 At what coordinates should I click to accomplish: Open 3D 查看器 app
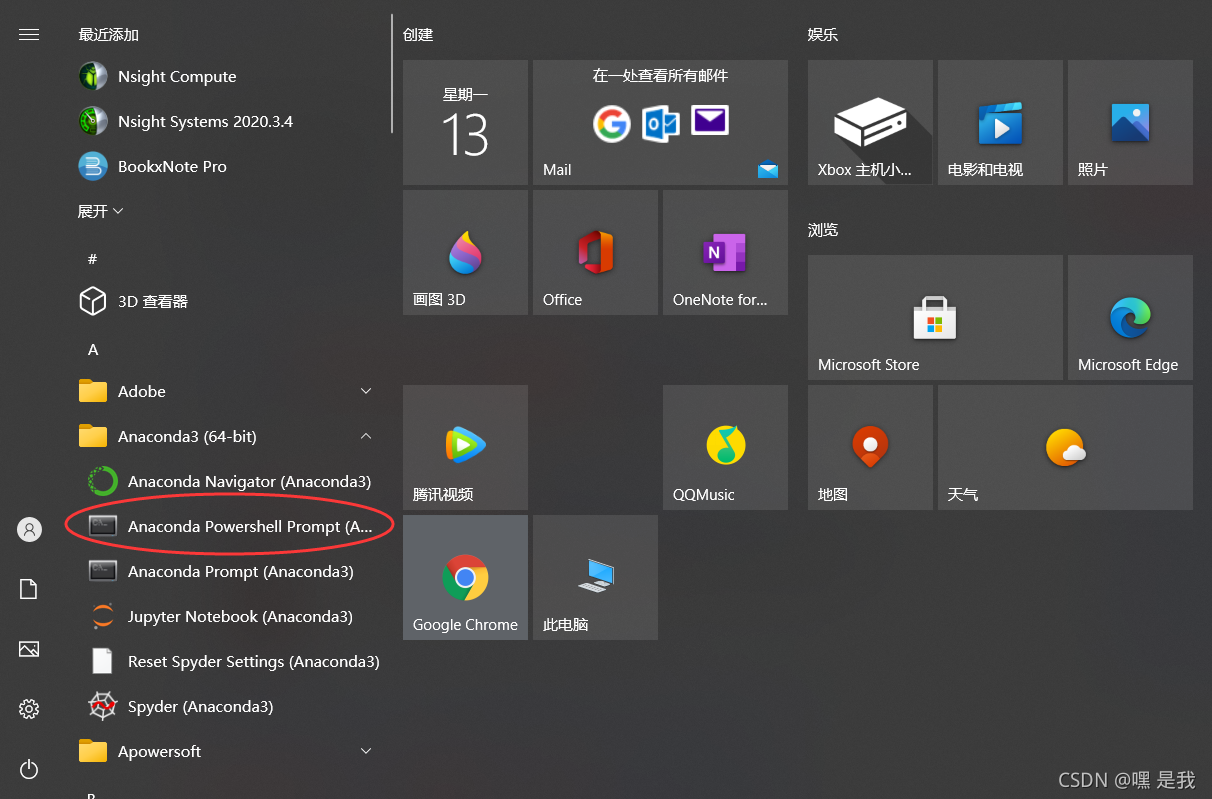click(x=230, y=301)
